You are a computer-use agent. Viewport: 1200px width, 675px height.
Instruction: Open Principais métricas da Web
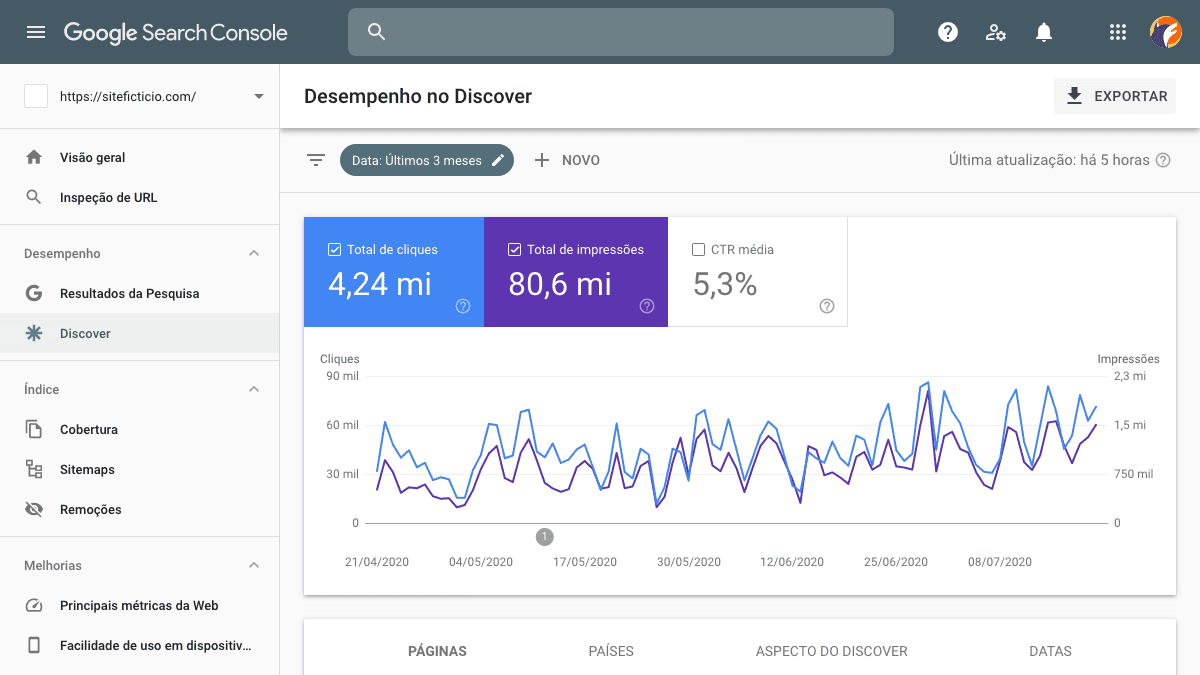pyautogui.click(x=140, y=605)
